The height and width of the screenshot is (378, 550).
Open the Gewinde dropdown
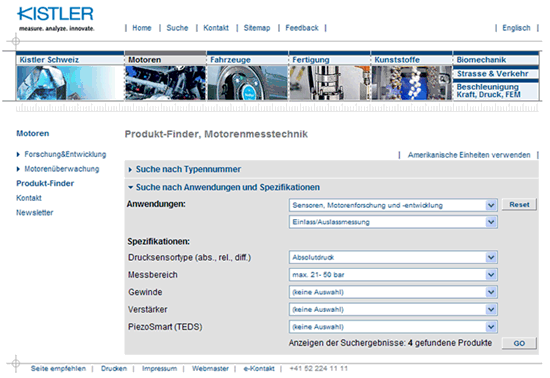(393, 292)
